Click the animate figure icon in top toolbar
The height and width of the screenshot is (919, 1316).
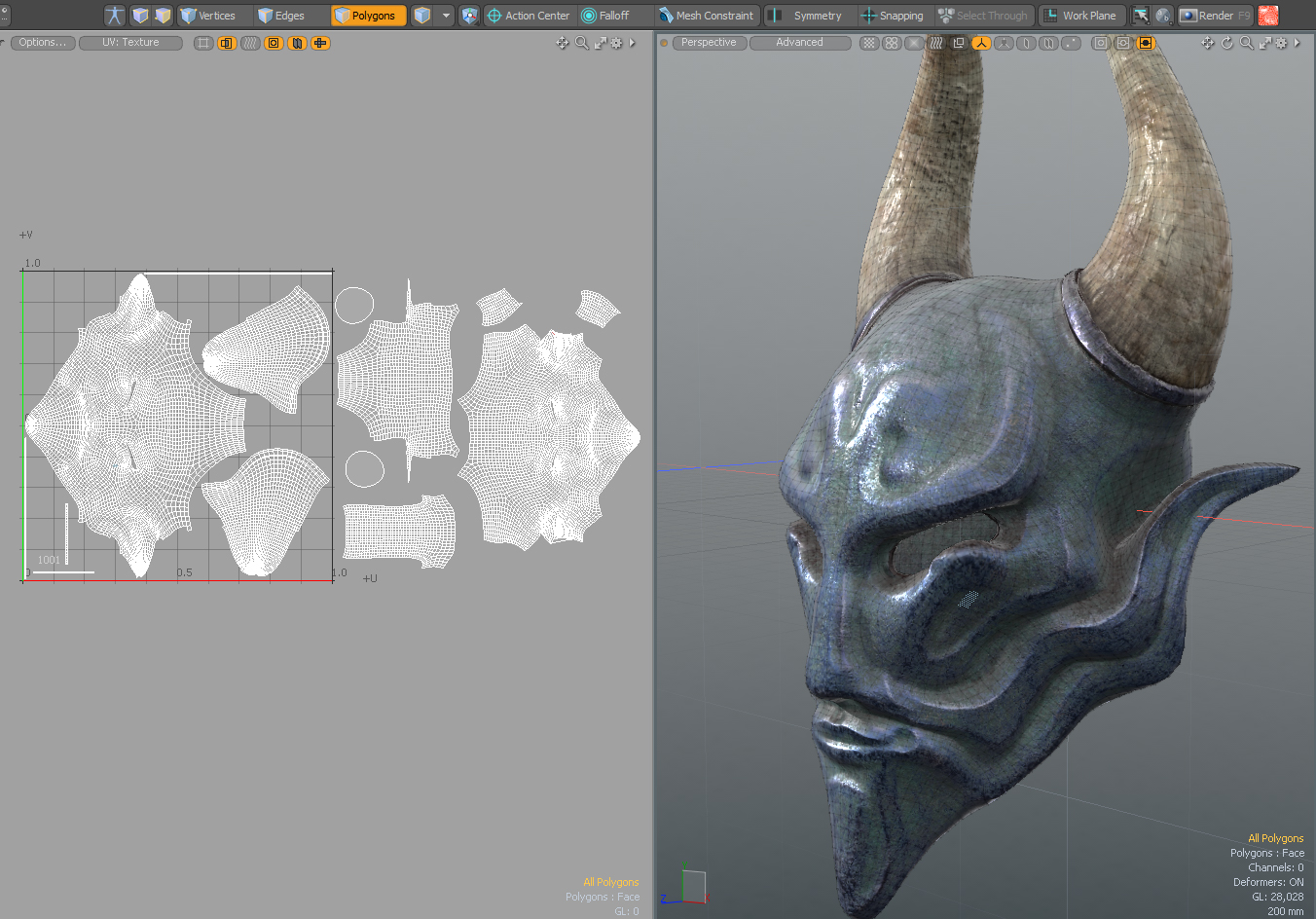[115, 16]
